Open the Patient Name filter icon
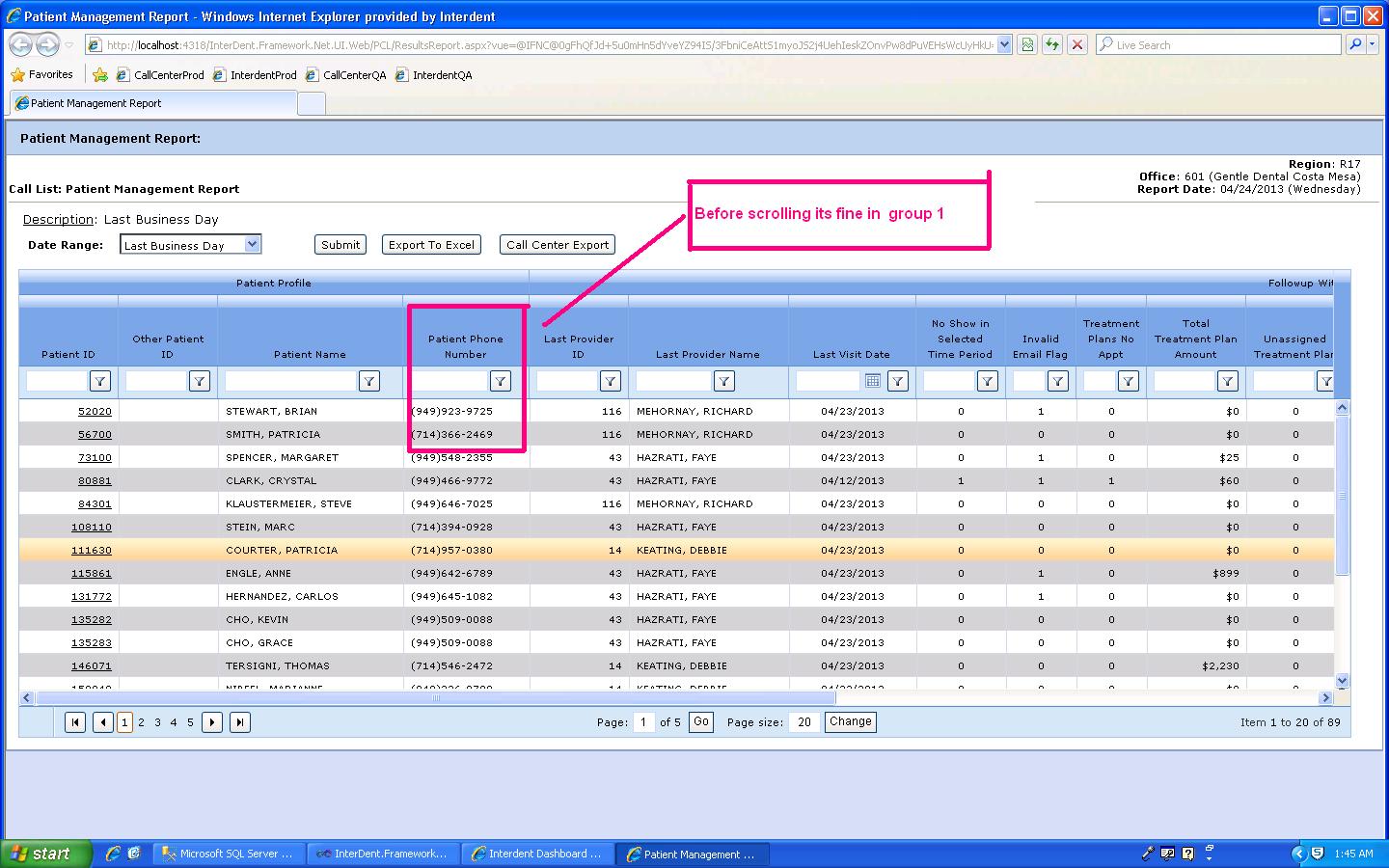Screen dimensions: 1389x868 click(x=368, y=381)
